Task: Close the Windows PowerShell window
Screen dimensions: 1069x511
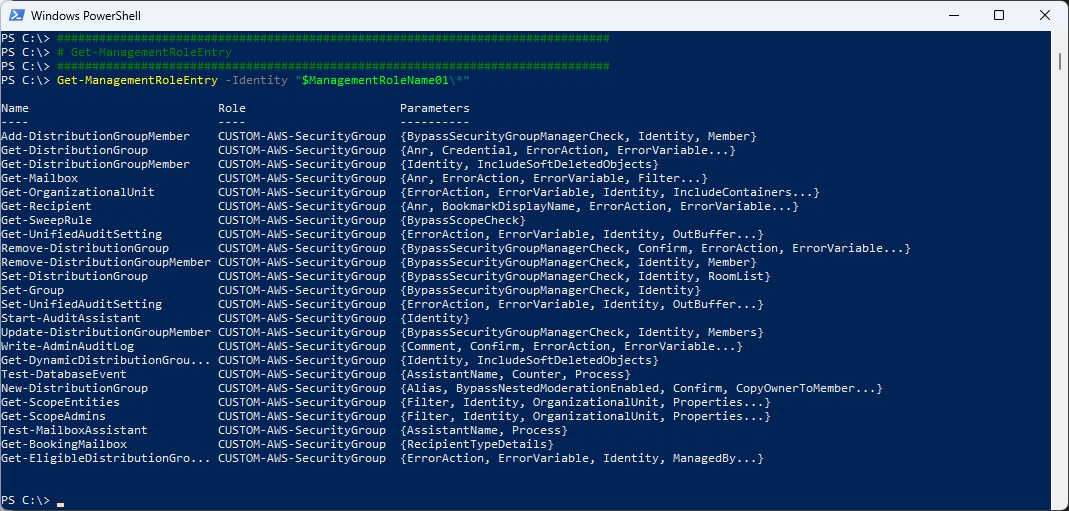Action: [1044, 15]
